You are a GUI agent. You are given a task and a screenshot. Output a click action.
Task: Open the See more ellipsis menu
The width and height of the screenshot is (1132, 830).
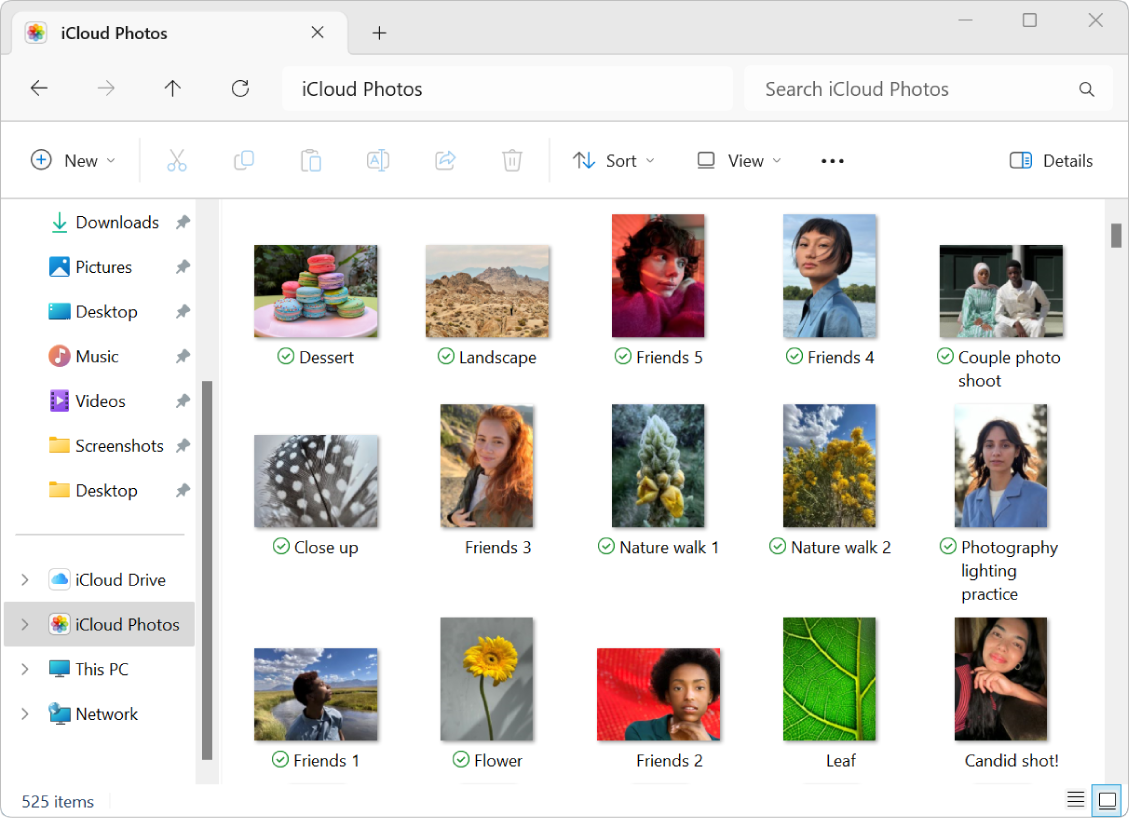[831, 160]
